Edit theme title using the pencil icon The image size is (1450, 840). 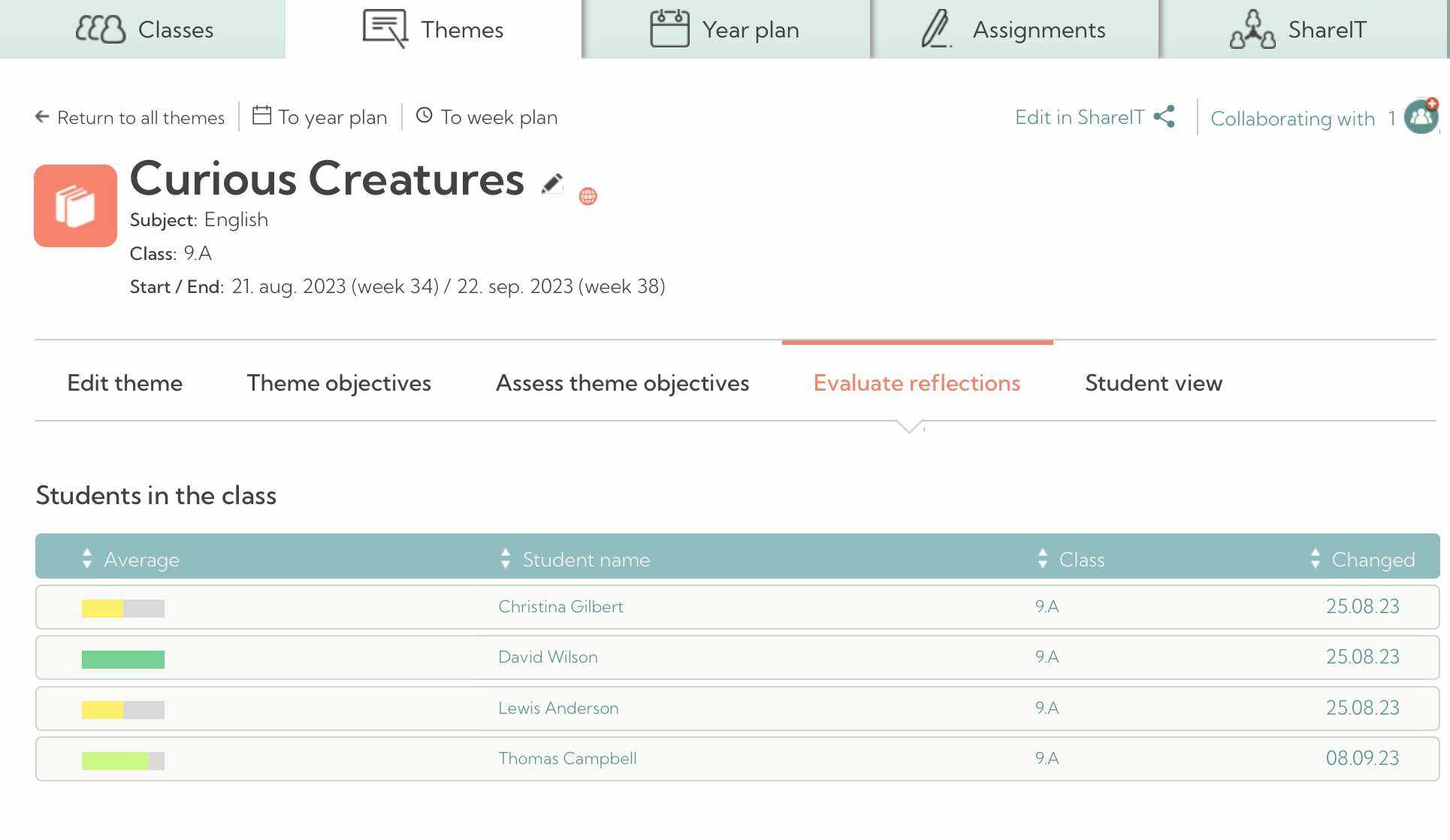552,183
